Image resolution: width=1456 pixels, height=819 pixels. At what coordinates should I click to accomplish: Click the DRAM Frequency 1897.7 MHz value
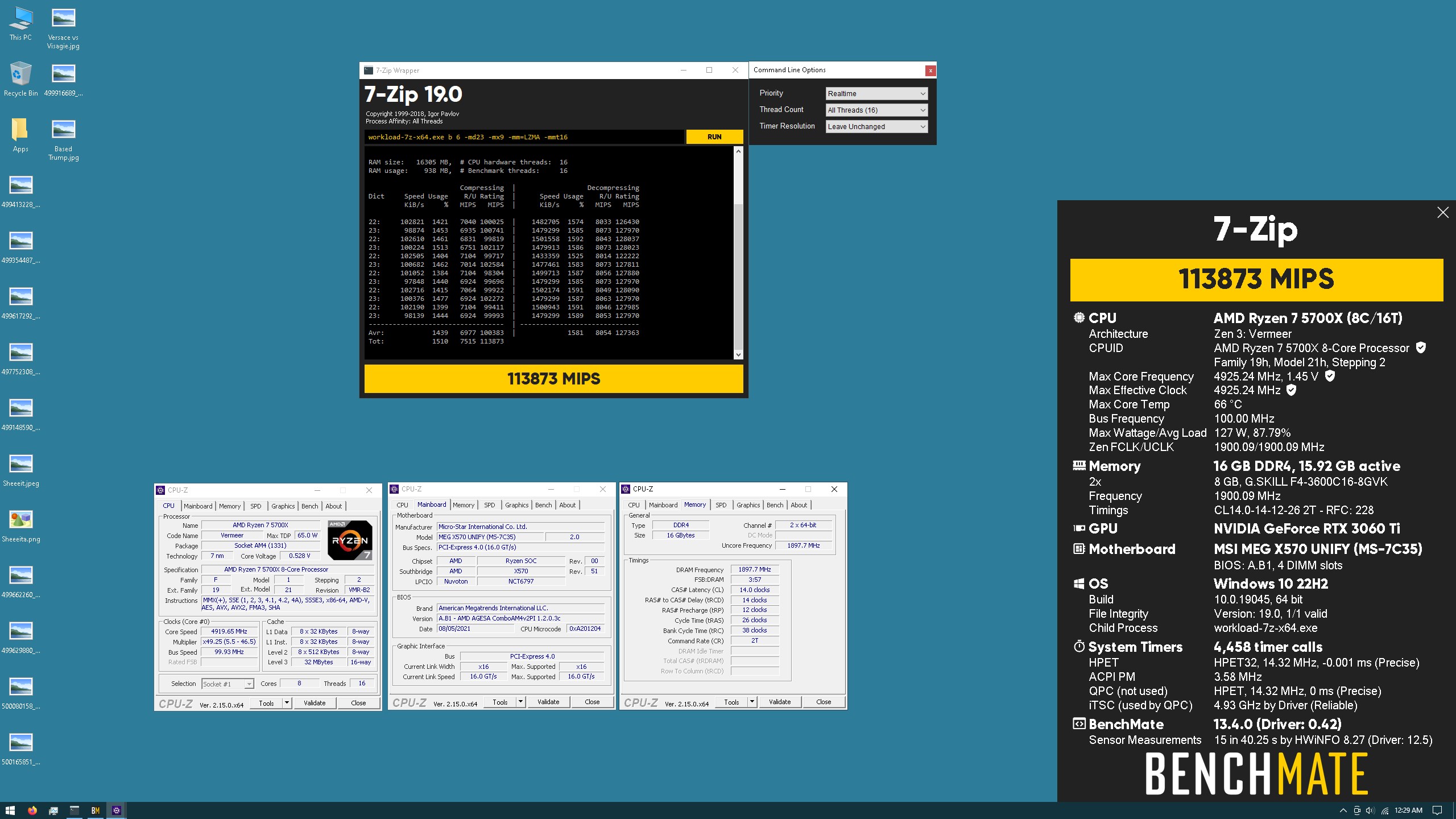coord(755,569)
